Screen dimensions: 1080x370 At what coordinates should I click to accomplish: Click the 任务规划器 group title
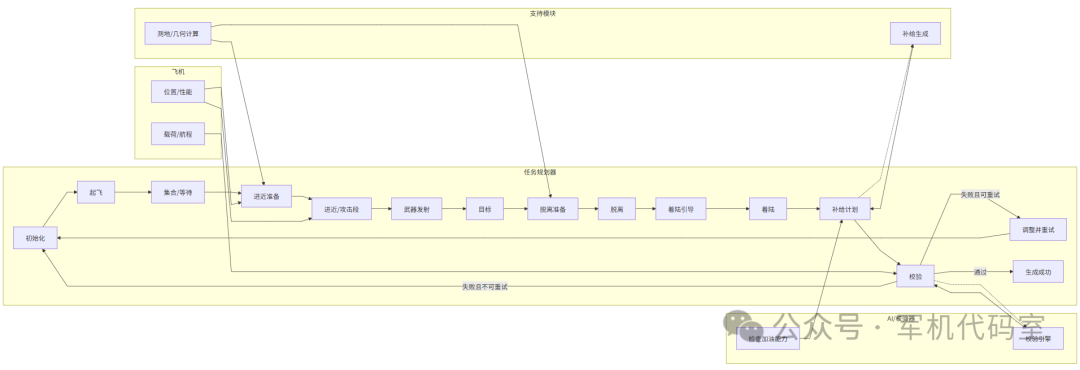pyautogui.click(x=540, y=172)
